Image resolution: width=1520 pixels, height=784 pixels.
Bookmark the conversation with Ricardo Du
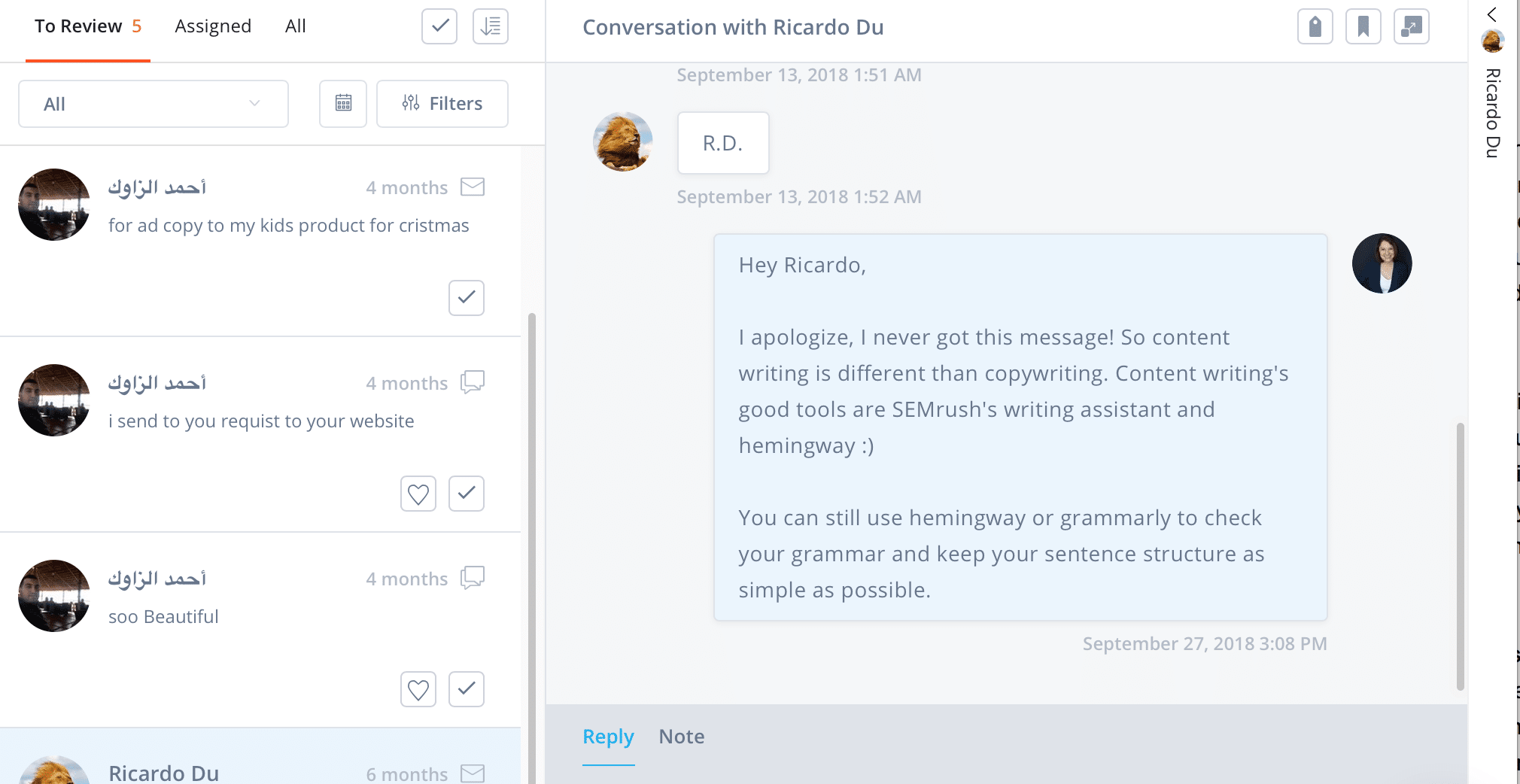click(x=1363, y=27)
